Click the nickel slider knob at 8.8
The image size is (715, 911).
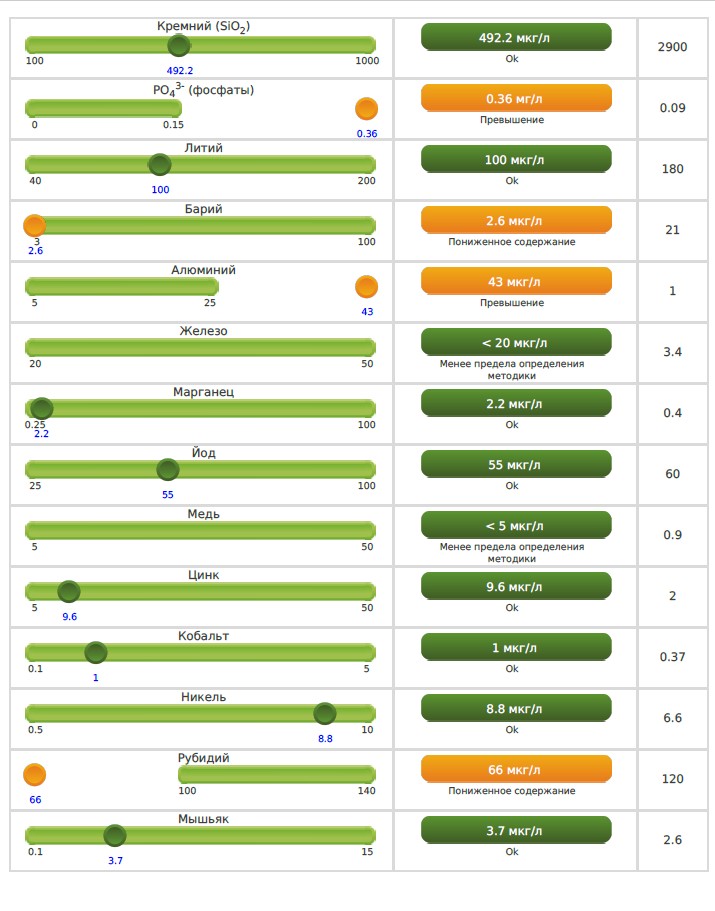pos(324,713)
